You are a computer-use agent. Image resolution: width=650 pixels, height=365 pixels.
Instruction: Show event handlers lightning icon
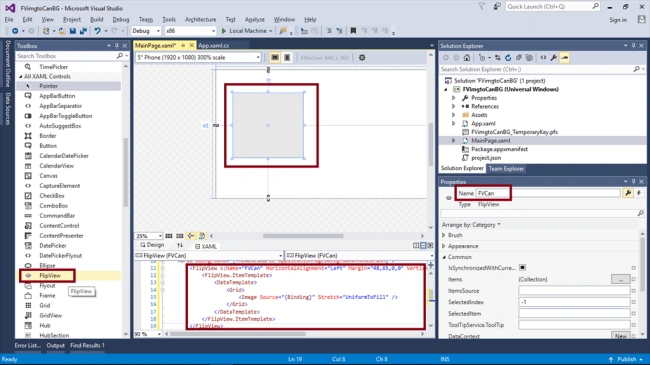[639, 193]
